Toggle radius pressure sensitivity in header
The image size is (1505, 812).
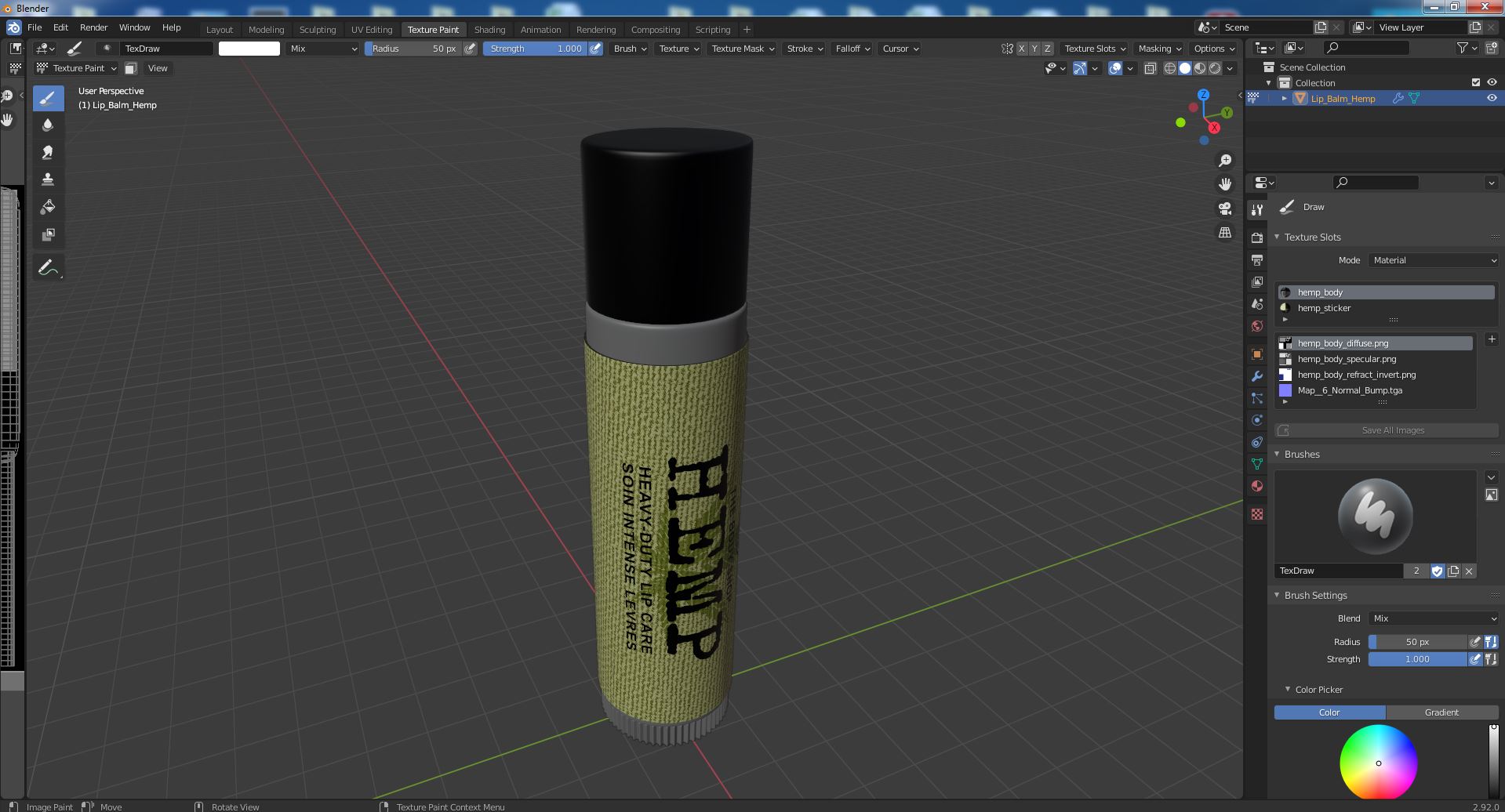470,49
